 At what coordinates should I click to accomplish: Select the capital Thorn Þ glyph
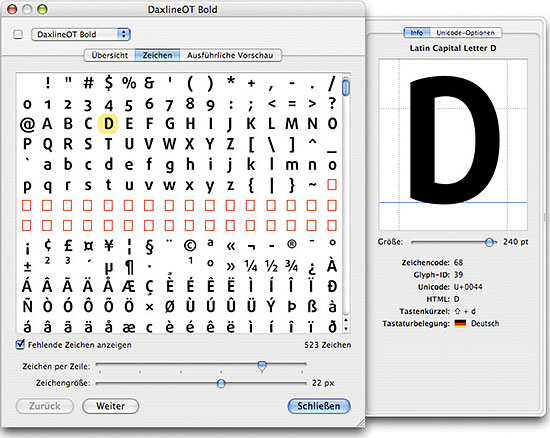[291, 306]
